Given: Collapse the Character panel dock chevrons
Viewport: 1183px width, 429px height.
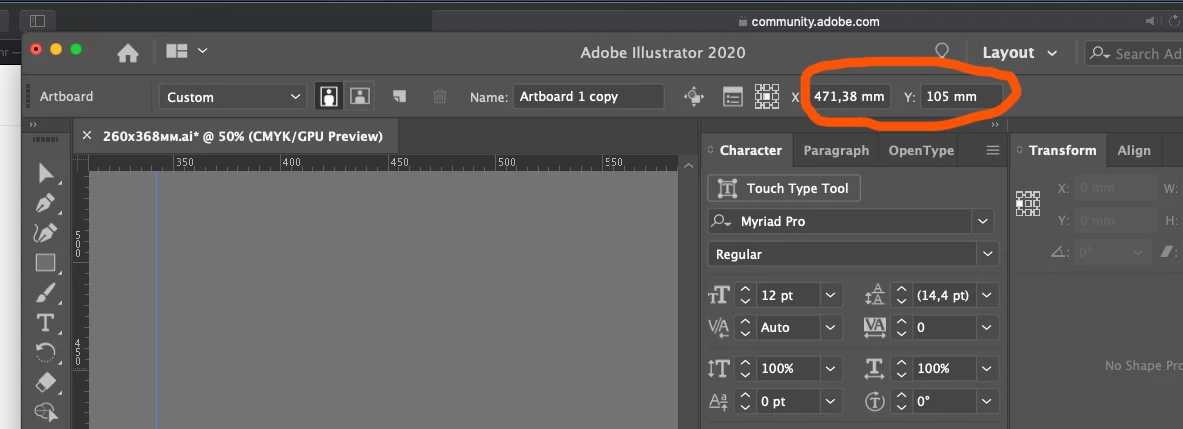Looking at the screenshot, I should (x=994, y=124).
